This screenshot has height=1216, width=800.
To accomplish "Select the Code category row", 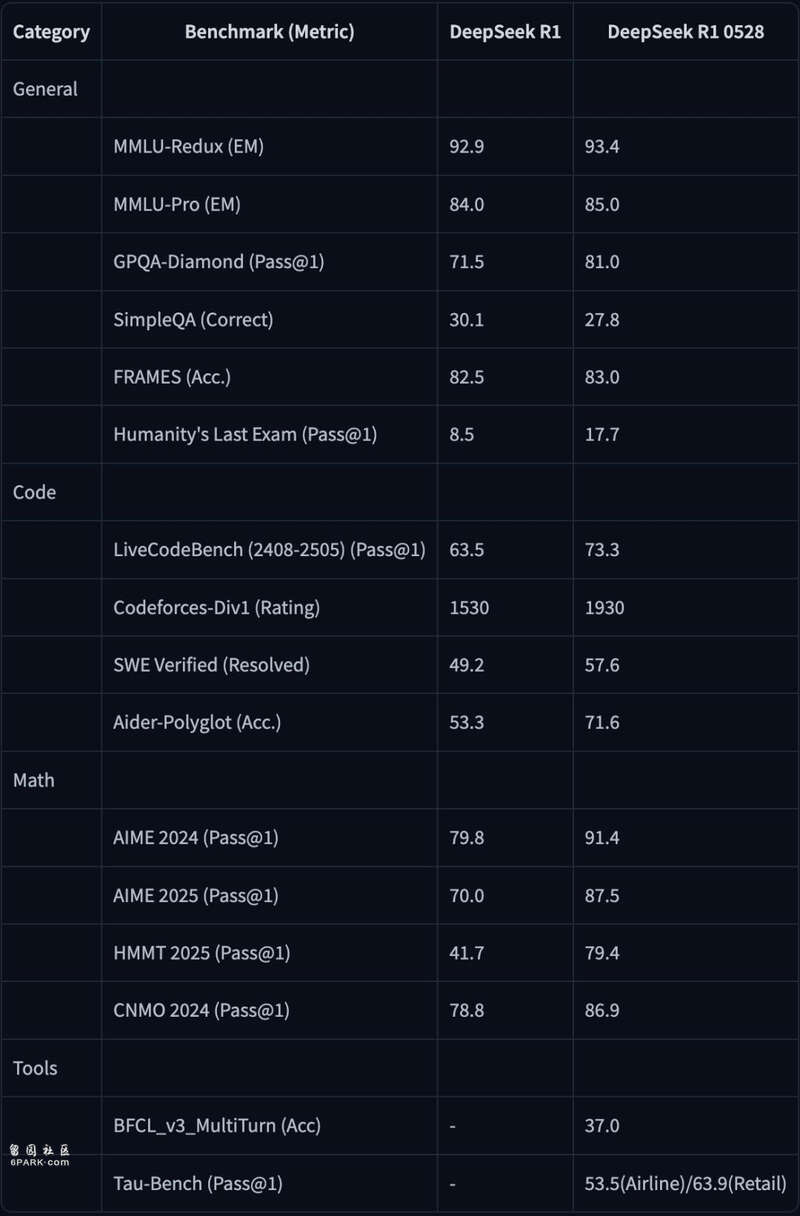I will pyautogui.click(x=34, y=492).
